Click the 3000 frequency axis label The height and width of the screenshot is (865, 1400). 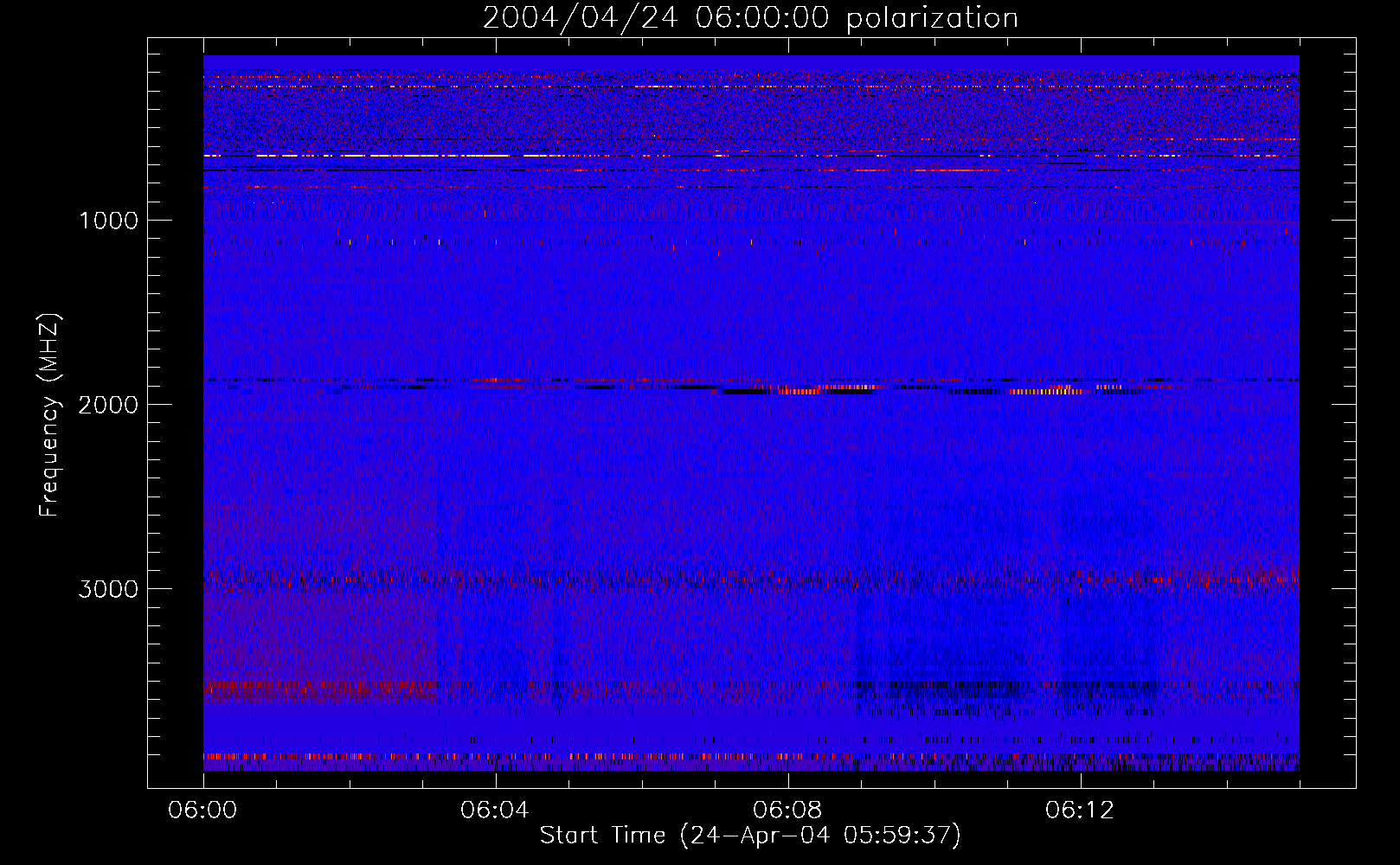(x=108, y=589)
